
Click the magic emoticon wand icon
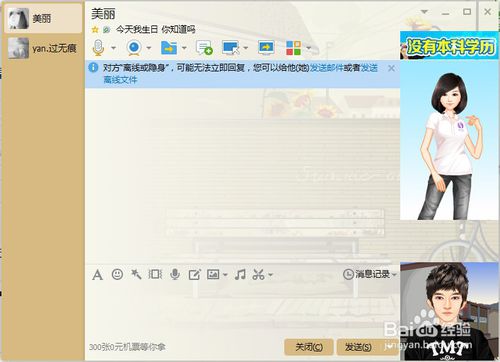(136, 274)
